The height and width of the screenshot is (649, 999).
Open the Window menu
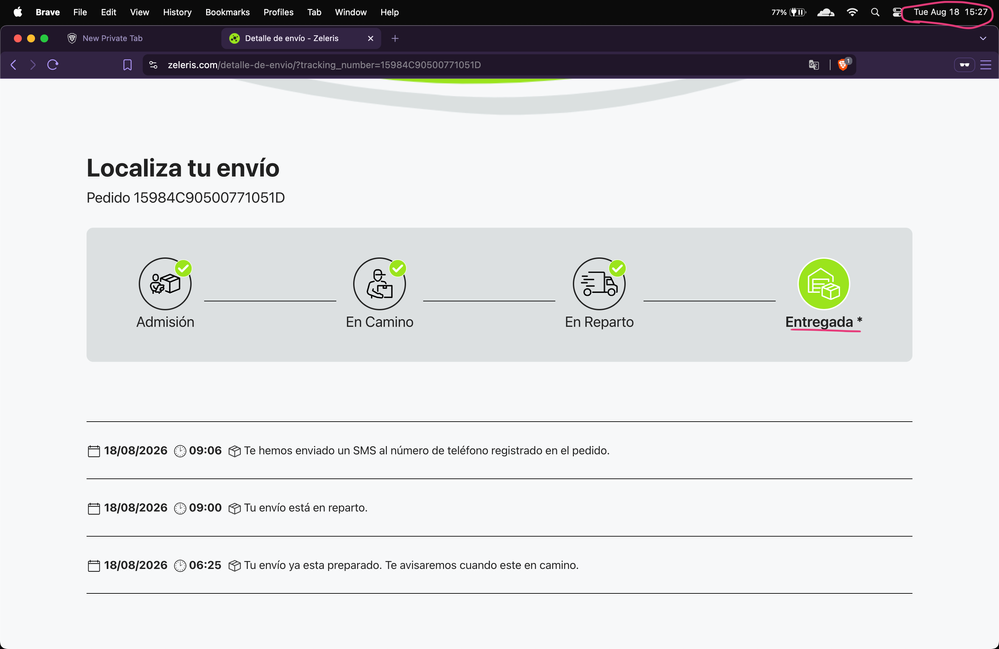coord(351,12)
